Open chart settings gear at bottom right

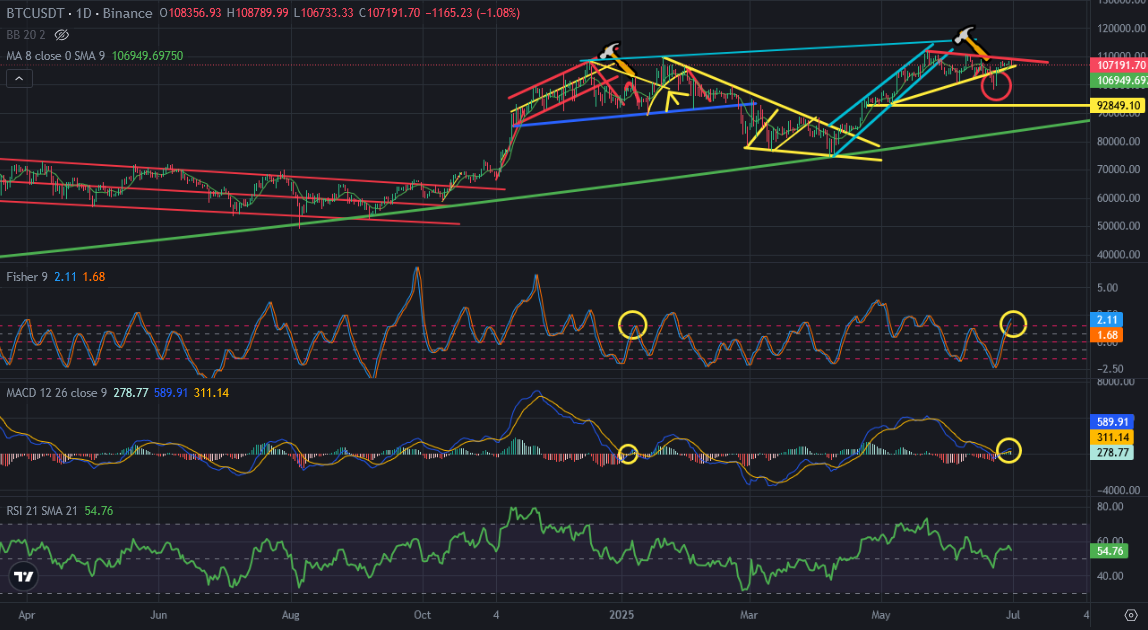(1130, 615)
